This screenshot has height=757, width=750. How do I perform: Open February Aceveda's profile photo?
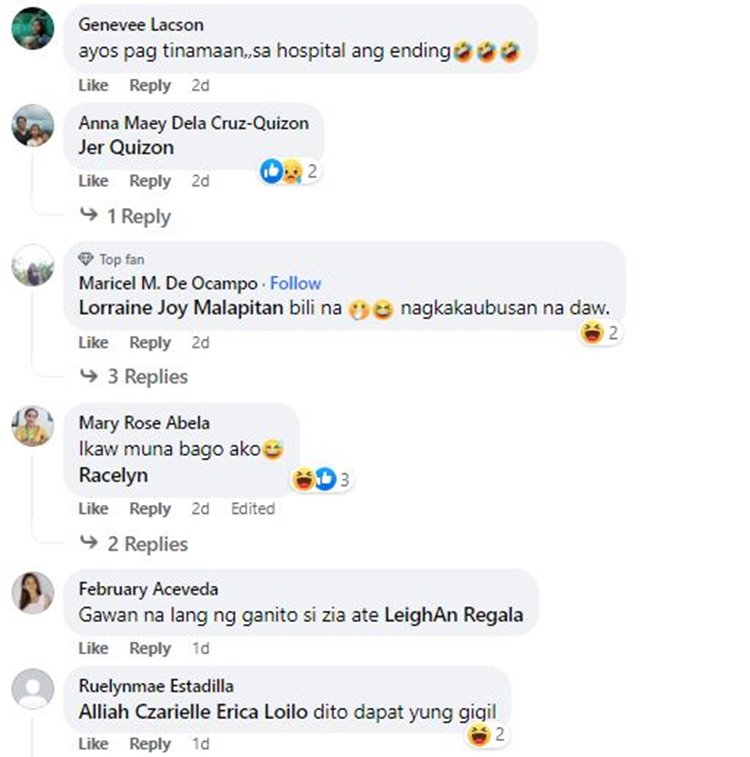pos(33,593)
